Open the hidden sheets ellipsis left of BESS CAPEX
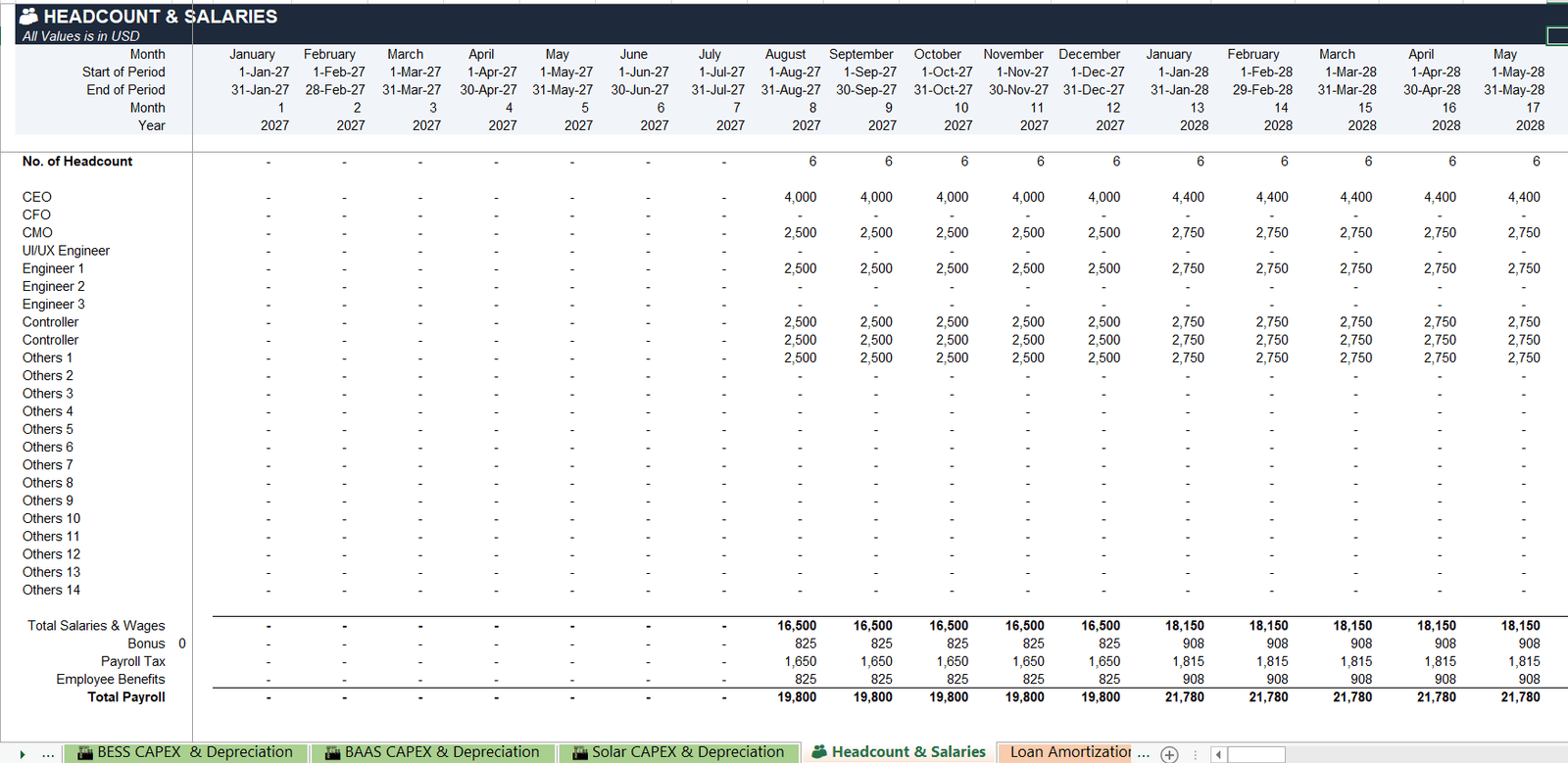The width and height of the screenshot is (1568, 763). (47, 753)
